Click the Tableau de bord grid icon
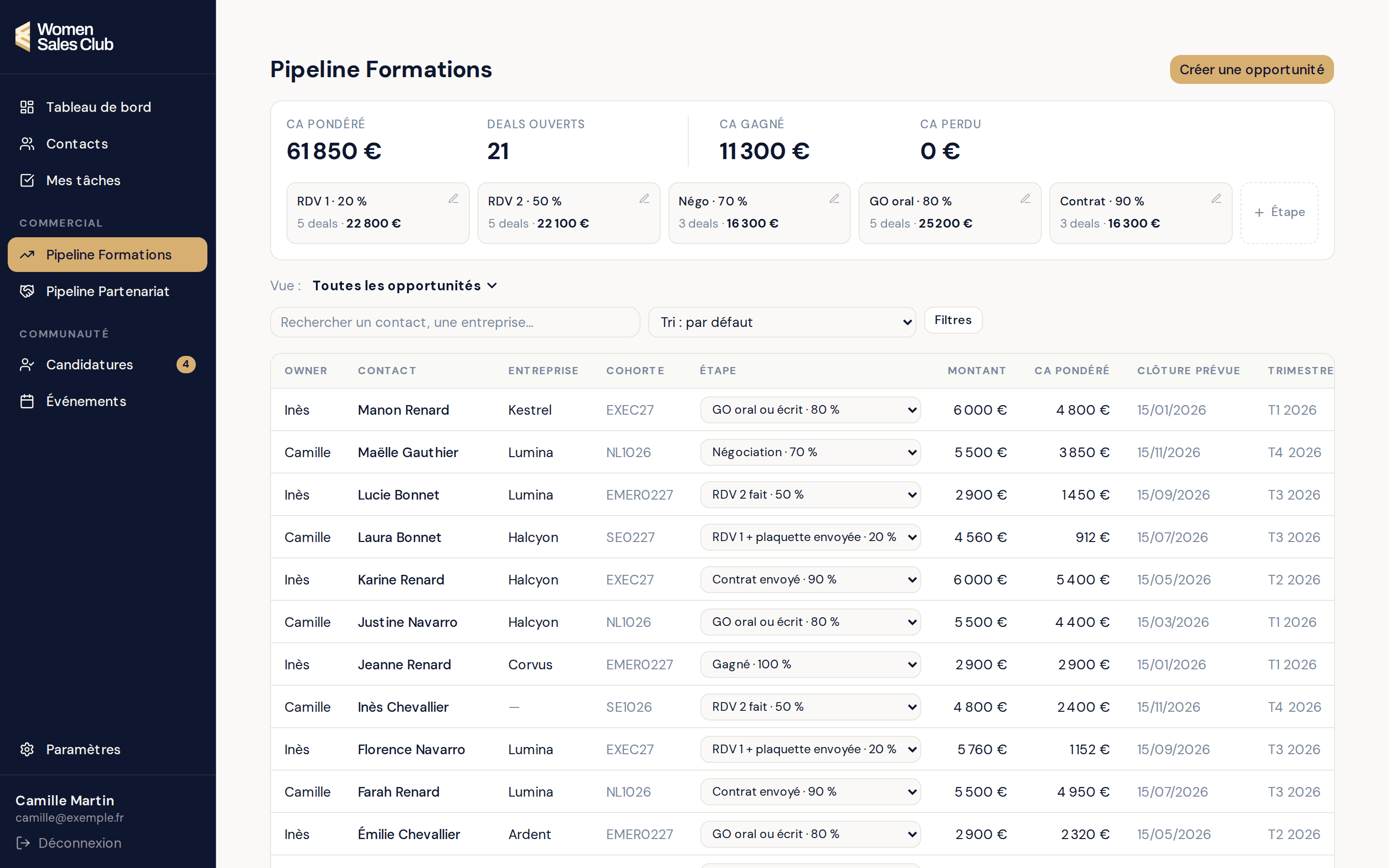1389x868 pixels. click(27, 108)
